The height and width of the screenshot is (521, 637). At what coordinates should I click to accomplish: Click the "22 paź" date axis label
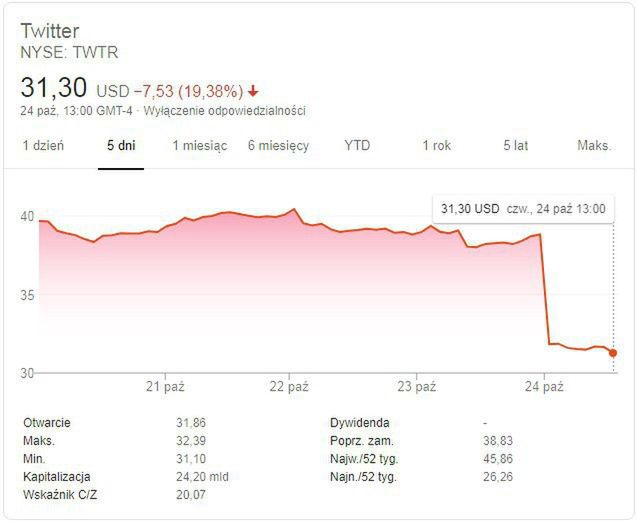(288, 386)
